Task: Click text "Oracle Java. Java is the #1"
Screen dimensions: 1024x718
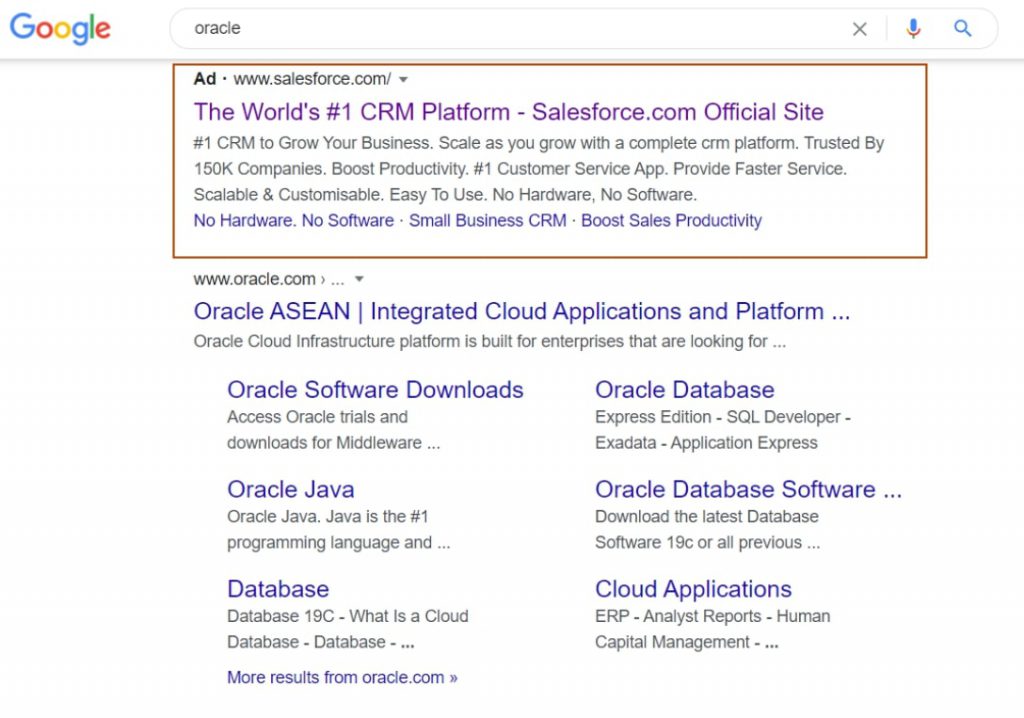Action: pos(328,517)
